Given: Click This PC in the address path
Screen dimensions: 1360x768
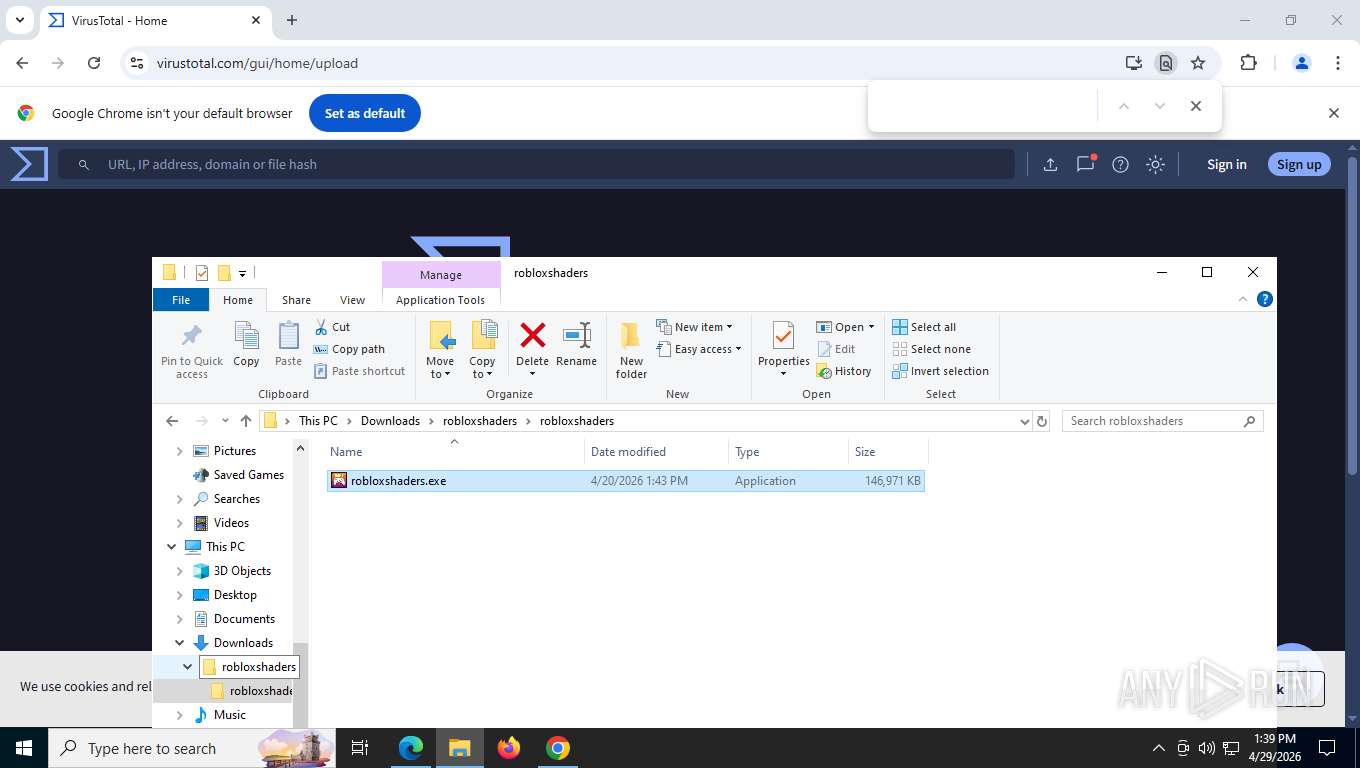Looking at the screenshot, I should coord(318,421).
